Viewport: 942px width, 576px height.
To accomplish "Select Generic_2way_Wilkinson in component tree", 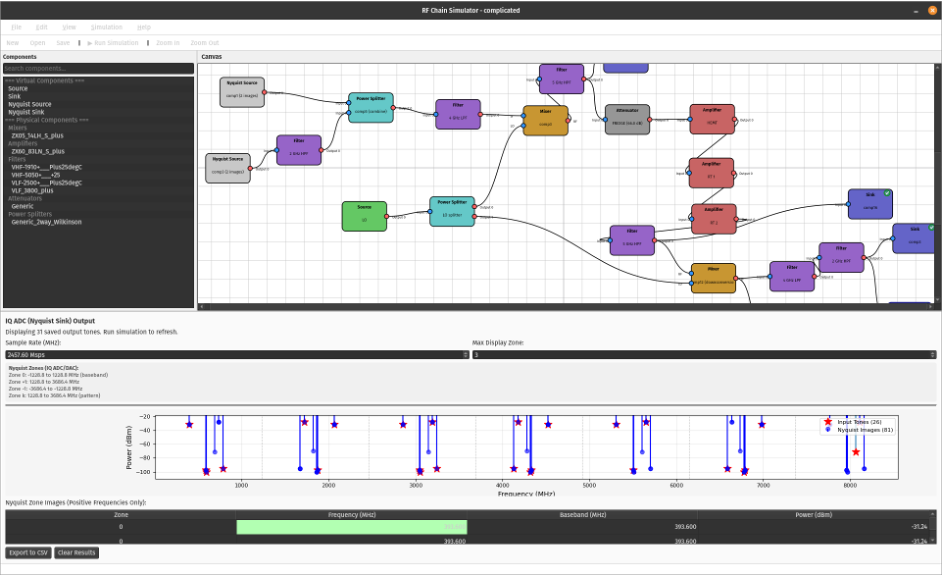I will pyautogui.click(x=46, y=222).
